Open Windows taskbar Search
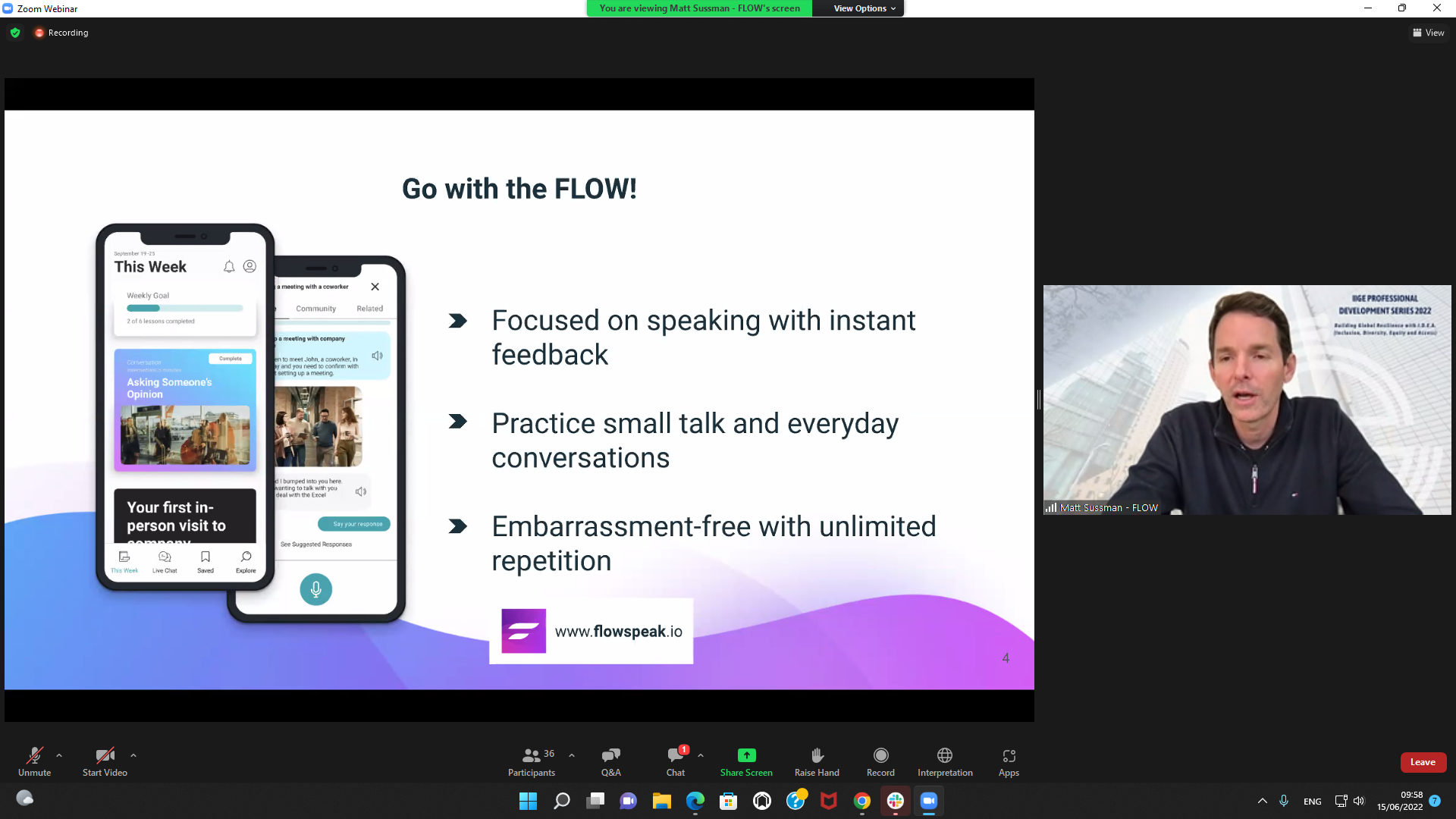The width and height of the screenshot is (1456, 819). [561, 801]
